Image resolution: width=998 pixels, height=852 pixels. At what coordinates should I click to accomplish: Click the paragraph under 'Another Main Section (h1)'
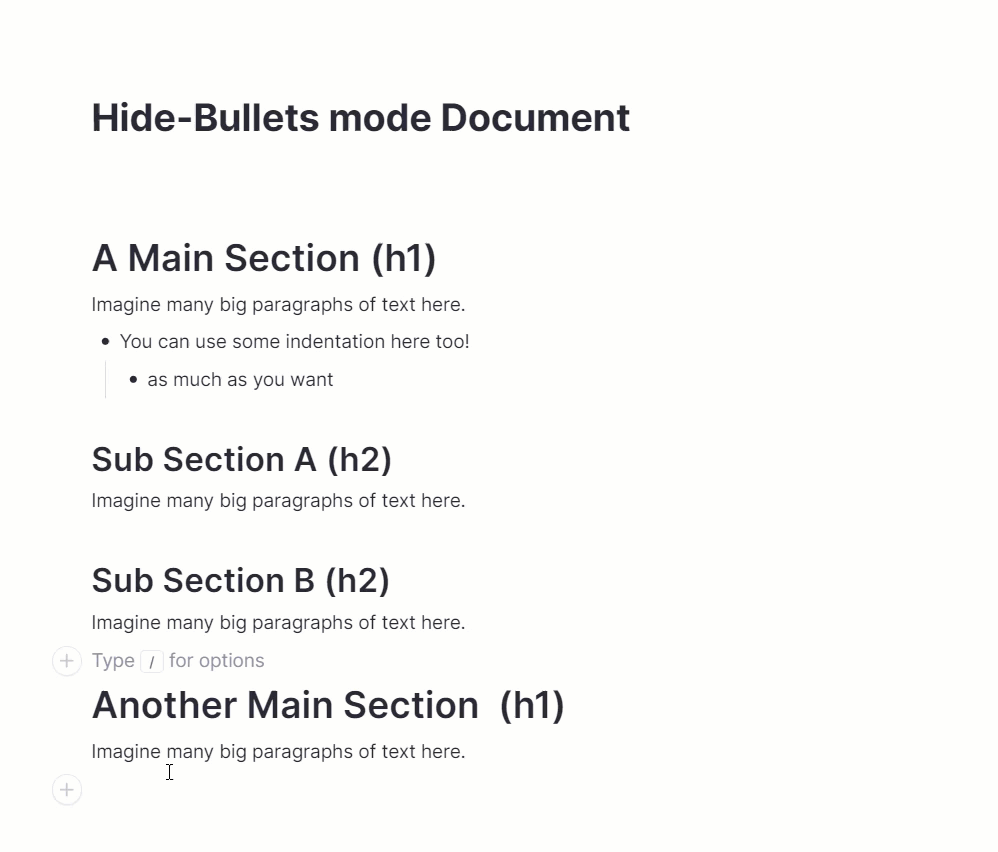[x=278, y=752]
